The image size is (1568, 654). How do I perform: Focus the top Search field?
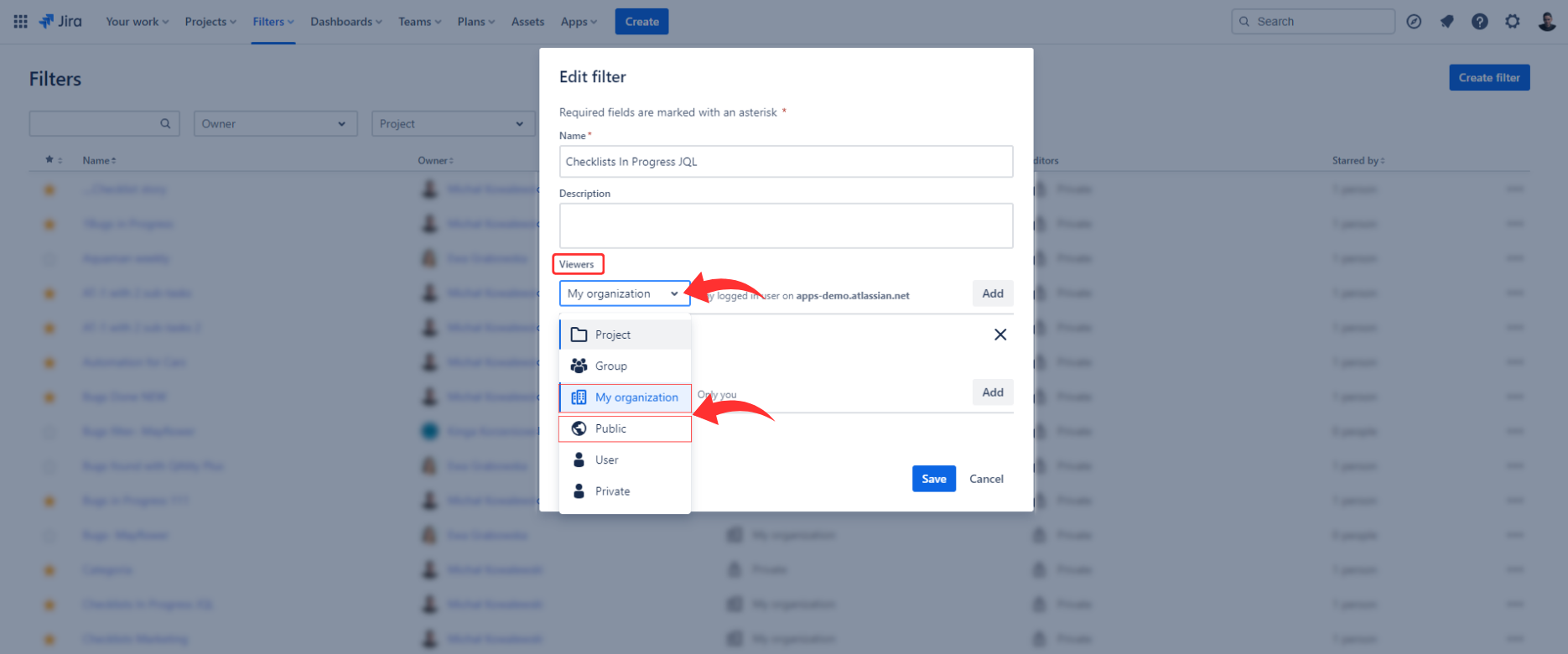[1313, 22]
